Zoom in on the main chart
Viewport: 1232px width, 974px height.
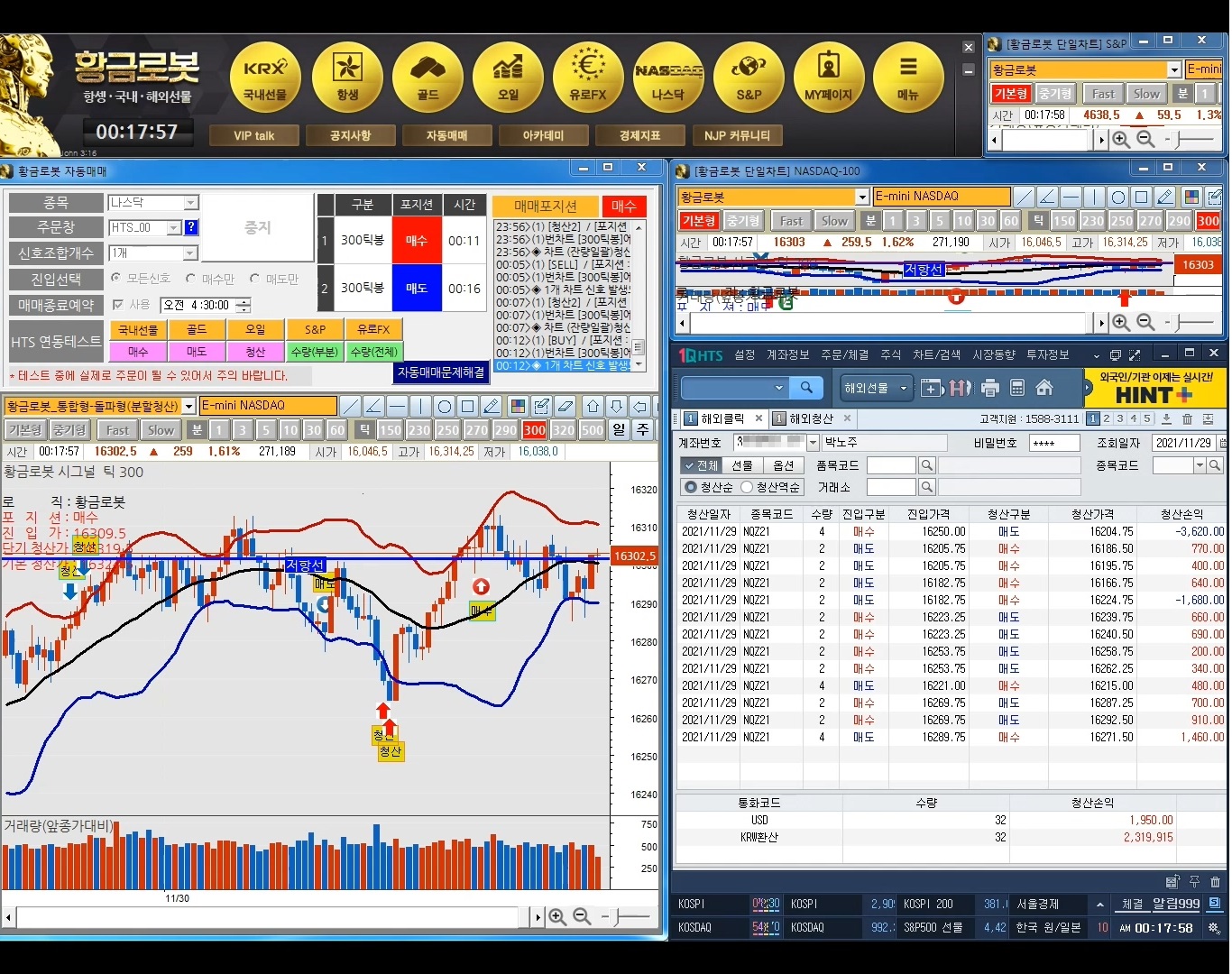pyautogui.click(x=557, y=917)
